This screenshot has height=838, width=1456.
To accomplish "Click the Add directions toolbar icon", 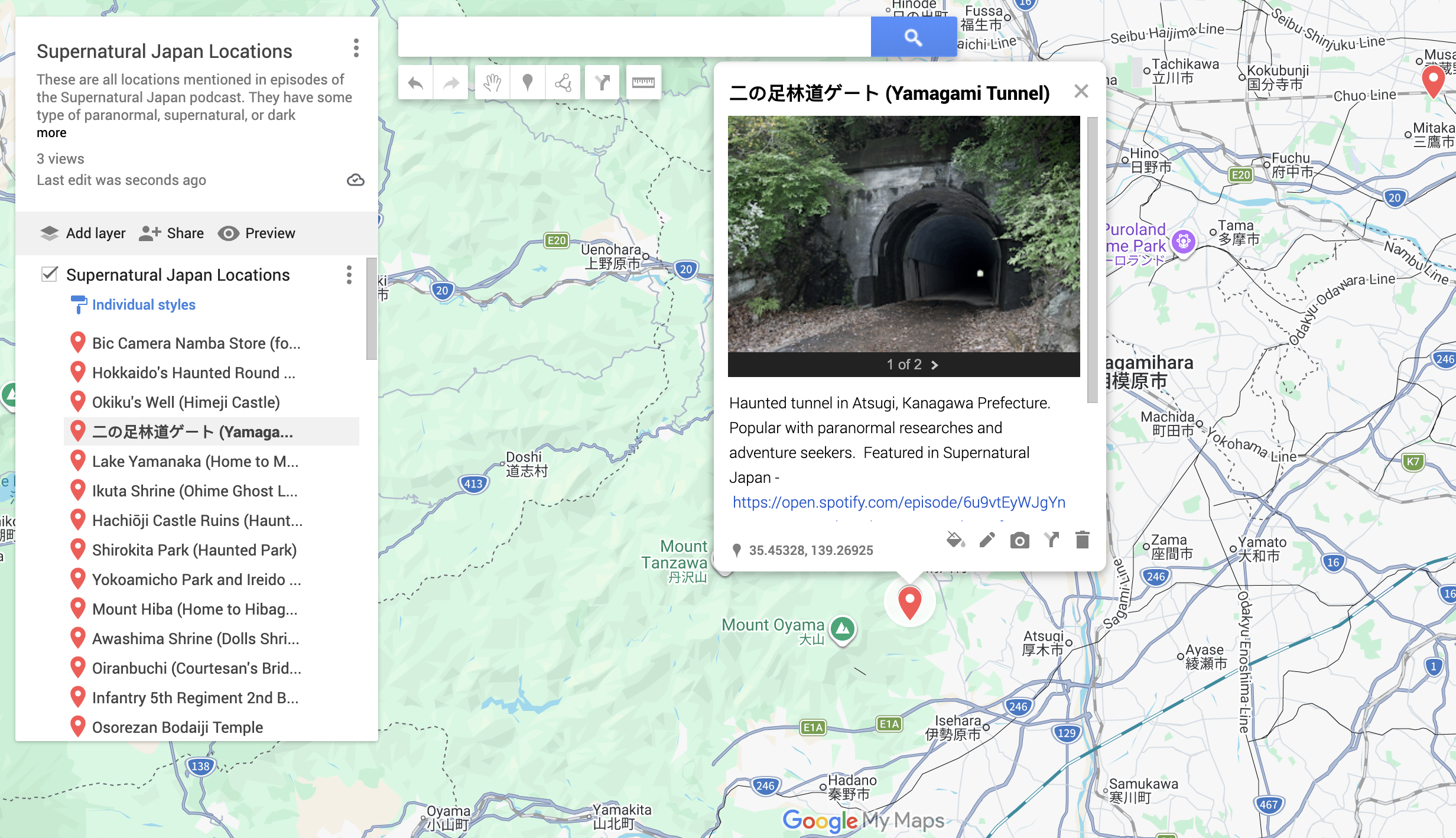I will (602, 83).
